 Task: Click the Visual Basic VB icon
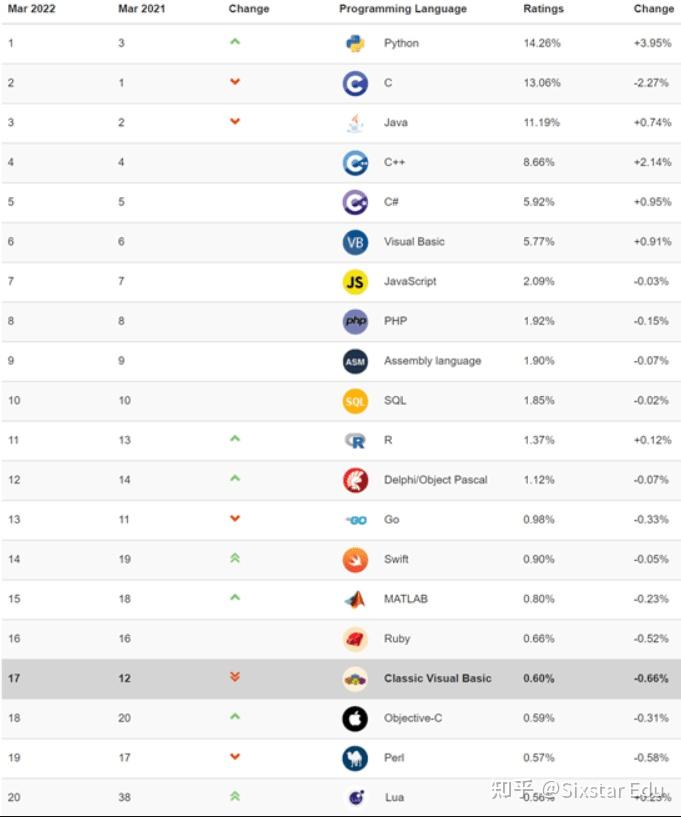click(x=355, y=242)
